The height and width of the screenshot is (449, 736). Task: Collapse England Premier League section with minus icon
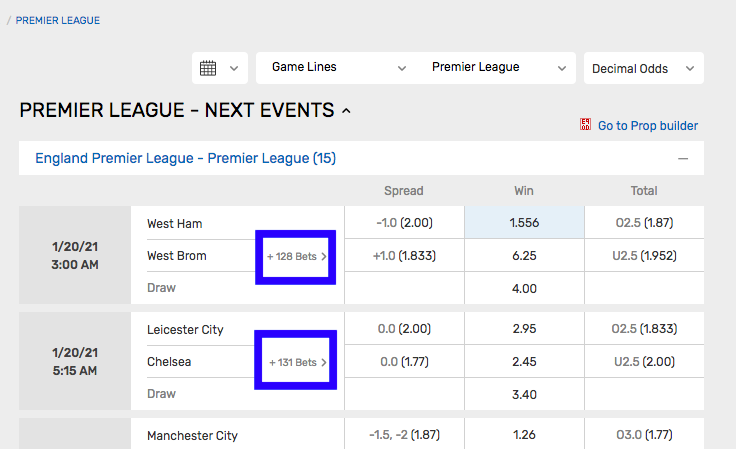683,159
